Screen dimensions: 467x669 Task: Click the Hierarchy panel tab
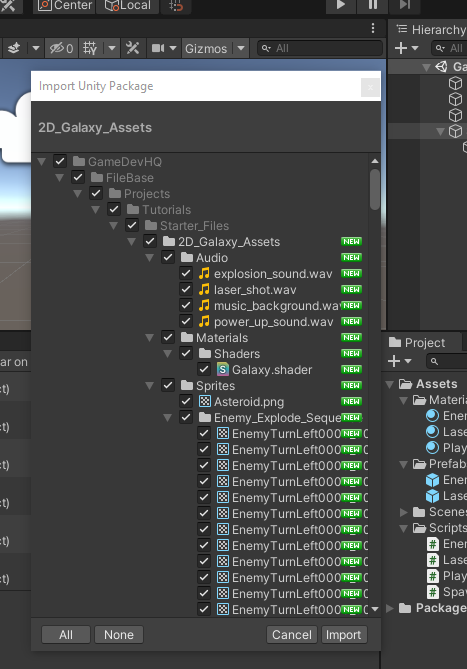tap(432, 29)
